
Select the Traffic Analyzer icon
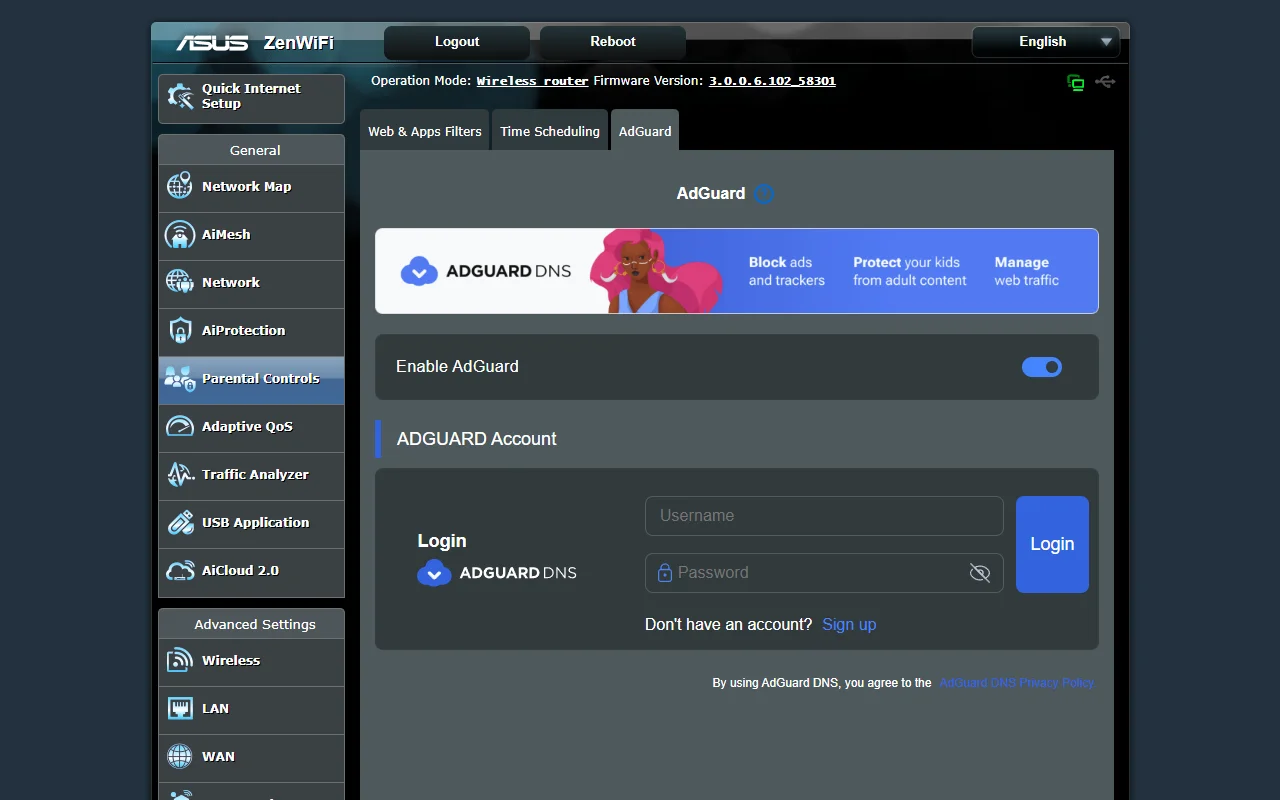pyautogui.click(x=179, y=475)
